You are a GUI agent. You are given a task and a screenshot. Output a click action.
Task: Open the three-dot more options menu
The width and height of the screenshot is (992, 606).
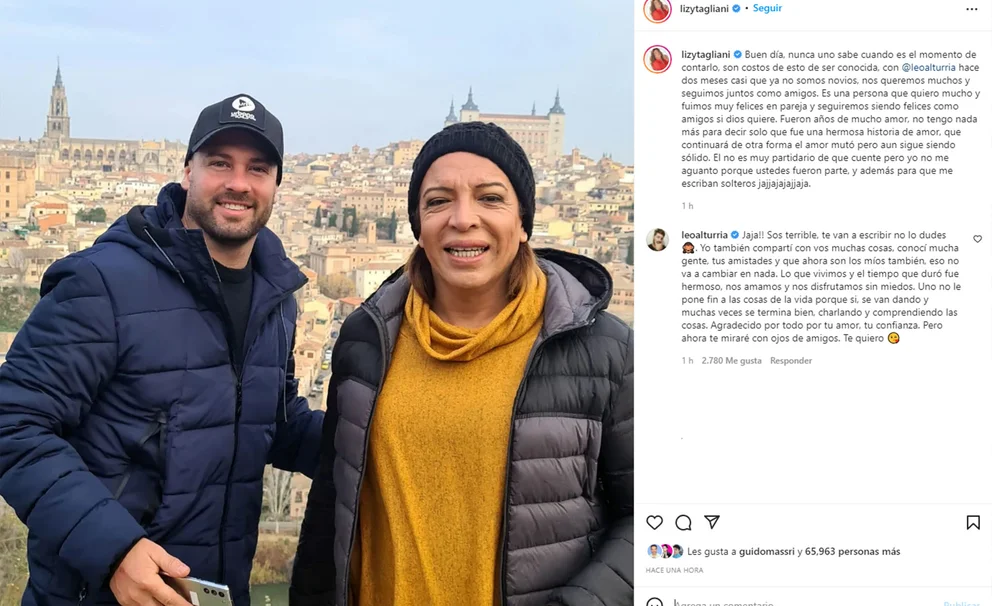pos(972,9)
